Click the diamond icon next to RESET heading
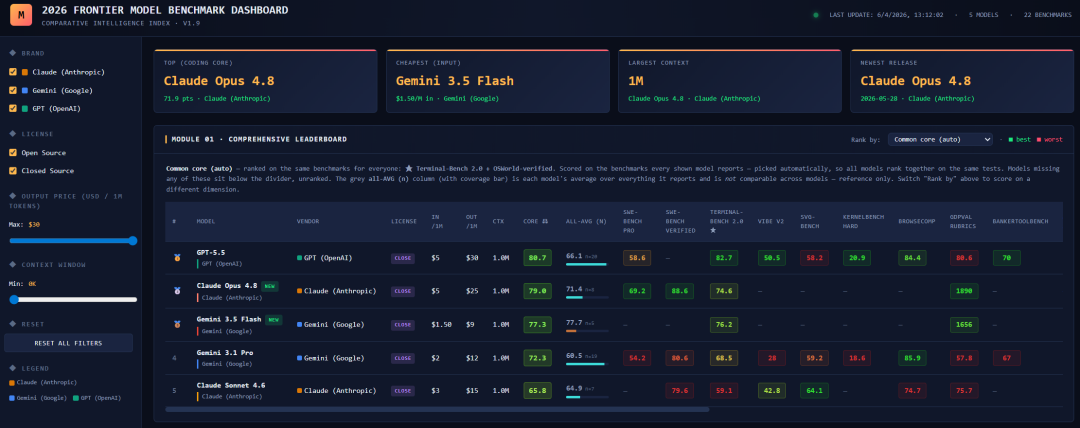Image resolution: width=1080 pixels, height=428 pixels. click(12, 324)
